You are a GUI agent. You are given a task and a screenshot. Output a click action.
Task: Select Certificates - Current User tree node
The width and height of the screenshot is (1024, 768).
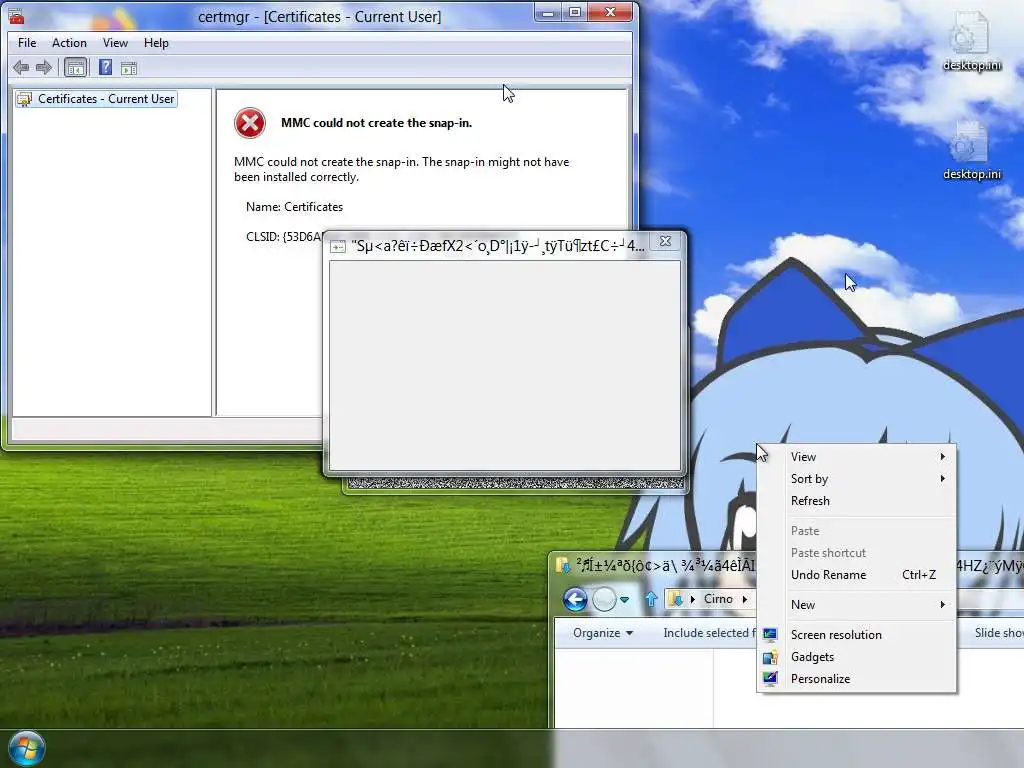tap(97, 99)
